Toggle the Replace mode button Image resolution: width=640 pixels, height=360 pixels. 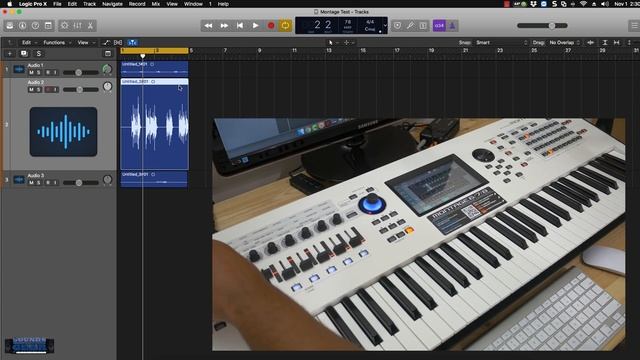tap(397, 26)
